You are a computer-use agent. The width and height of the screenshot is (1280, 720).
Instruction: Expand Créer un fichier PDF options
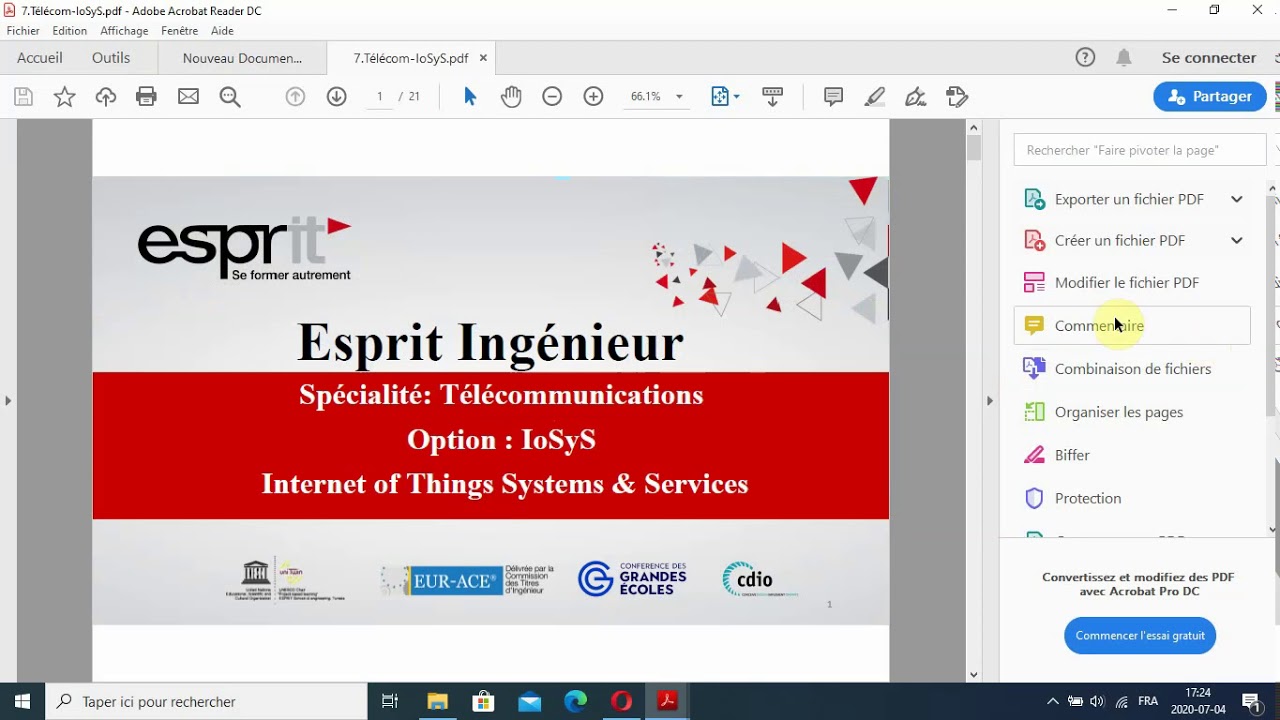pyautogui.click(x=1237, y=240)
